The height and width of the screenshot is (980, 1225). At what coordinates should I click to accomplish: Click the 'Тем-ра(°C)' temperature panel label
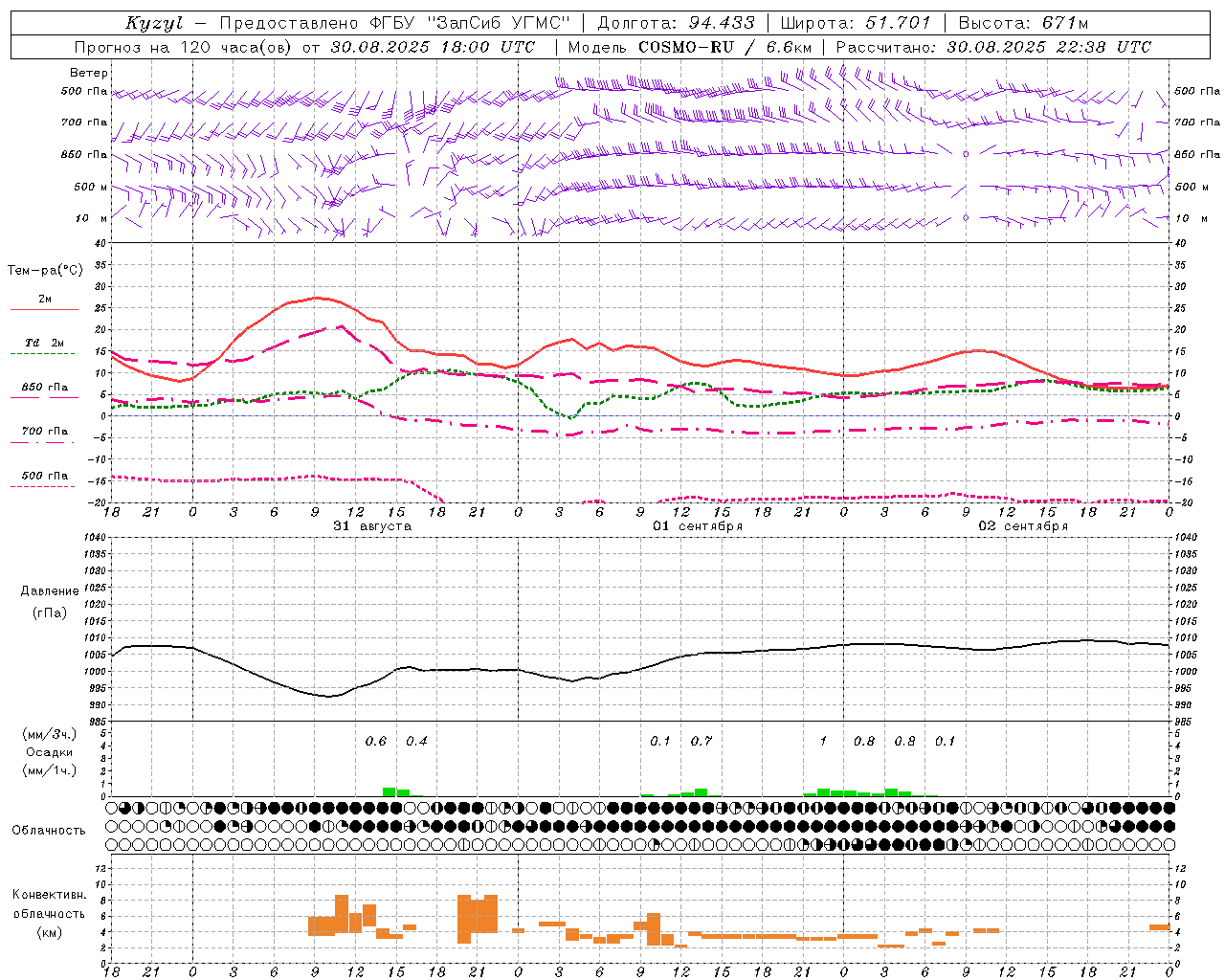click(x=45, y=271)
